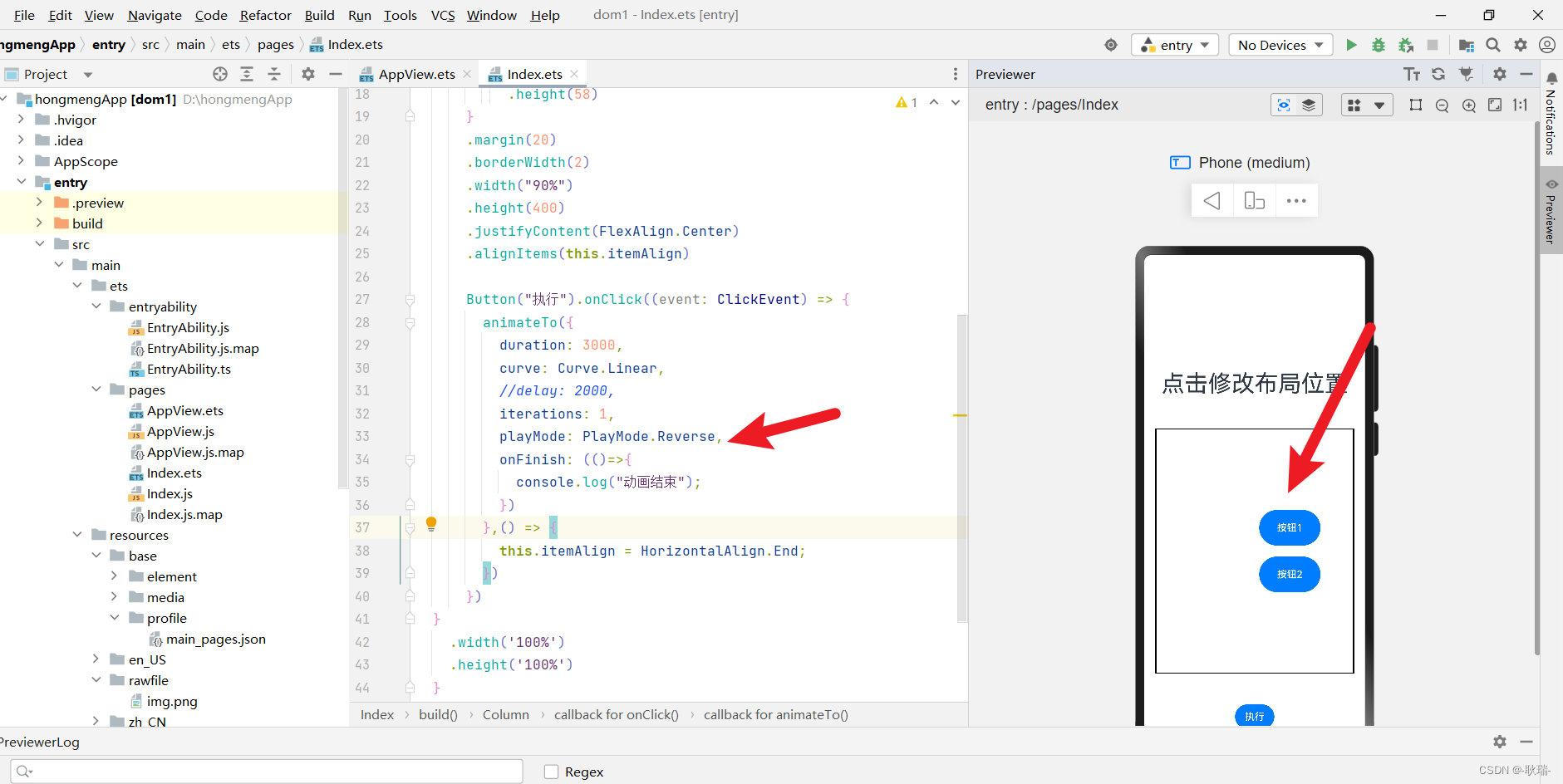Open the No Devices dropdown
Screen dimensions: 1563x784
(x=1280, y=45)
